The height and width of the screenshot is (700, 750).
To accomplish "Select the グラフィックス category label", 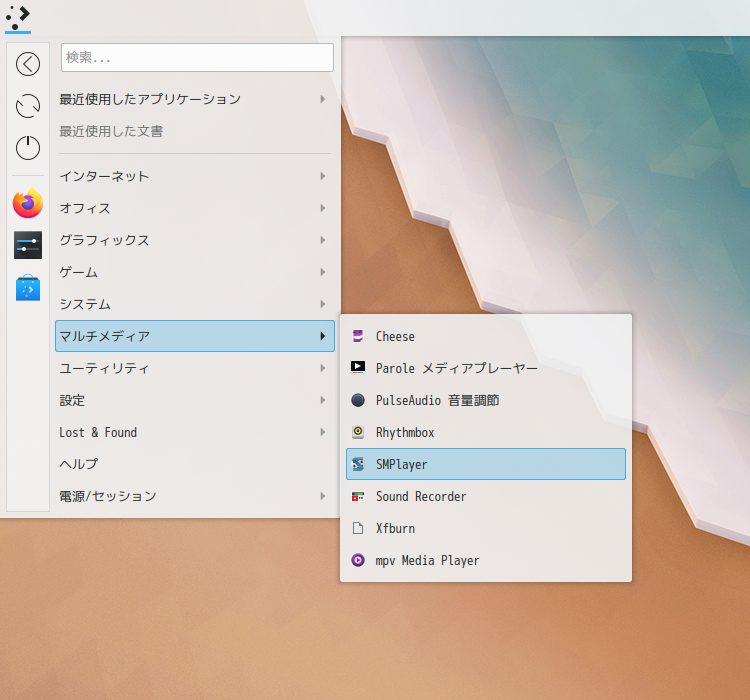I will [104, 240].
